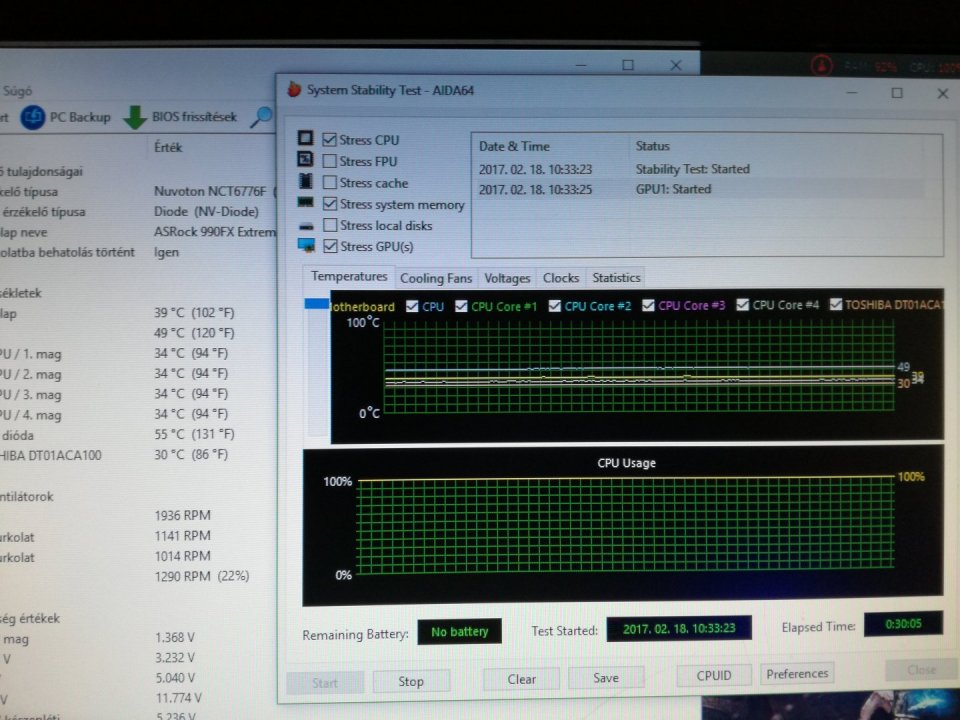Click the PC Backup icon in AIDA64 toolbar
Image resolution: width=960 pixels, height=720 pixels.
(33, 117)
